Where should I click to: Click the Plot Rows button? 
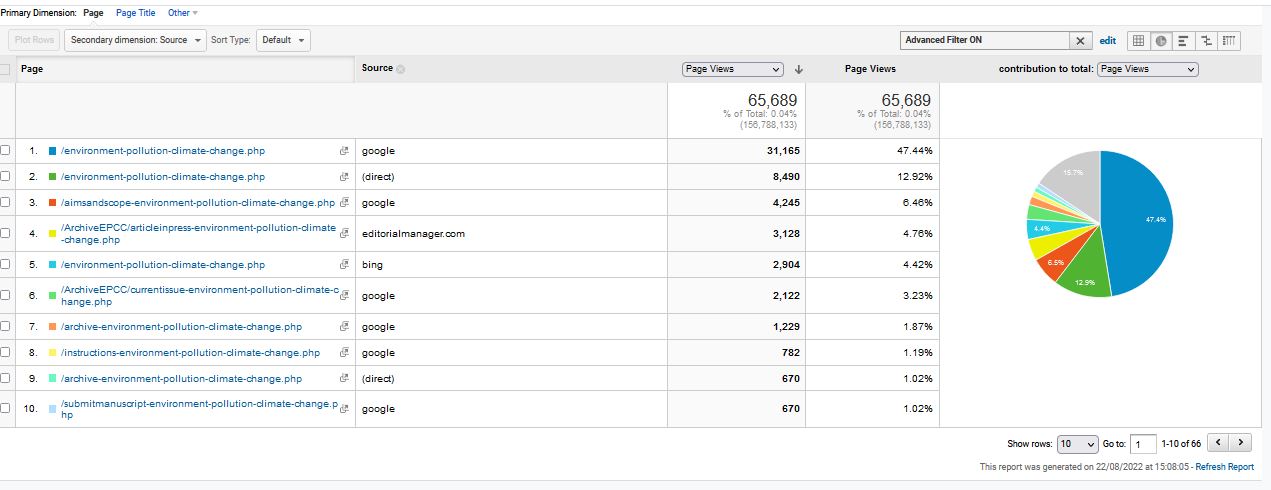coord(35,40)
